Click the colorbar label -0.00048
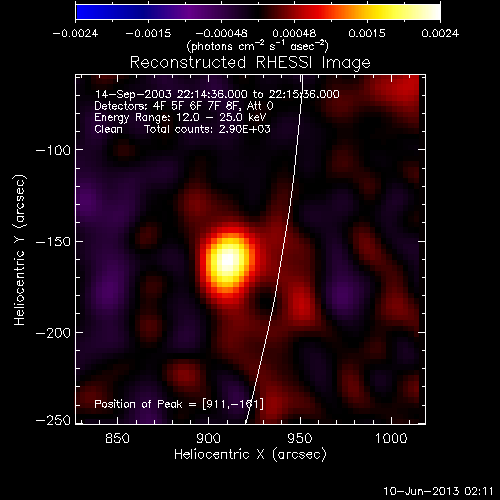 pyautogui.click(x=221, y=33)
